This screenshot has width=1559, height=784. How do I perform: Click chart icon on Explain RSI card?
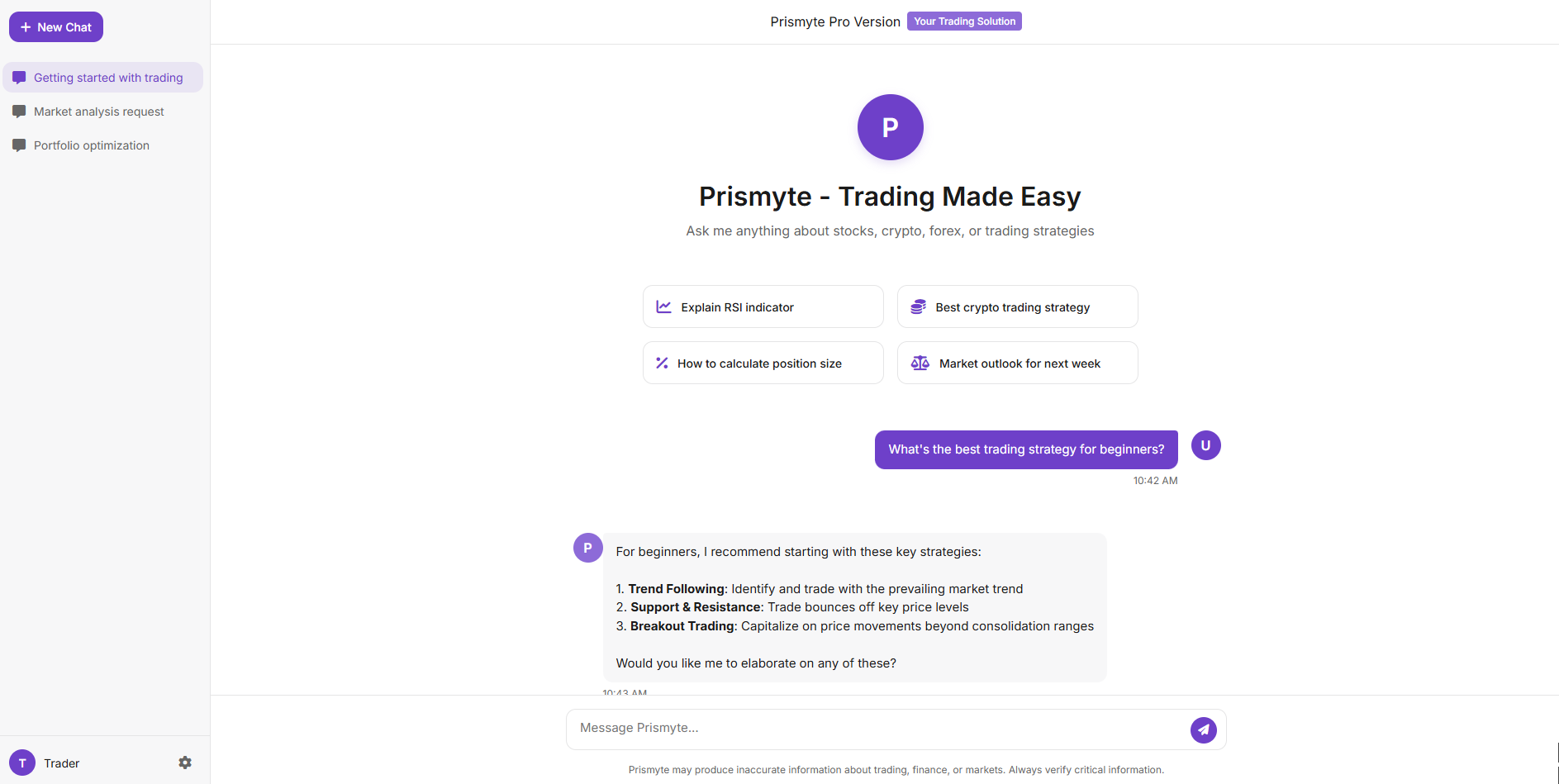(663, 306)
